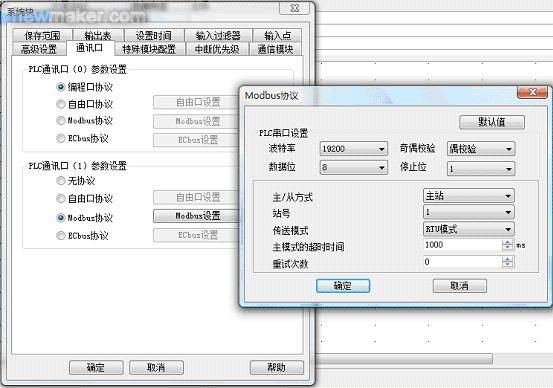This screenshot has height=388, width=553.
Task: Open the 奇偶校验 dropdown showing 偶校验
Action: [481, 149]
